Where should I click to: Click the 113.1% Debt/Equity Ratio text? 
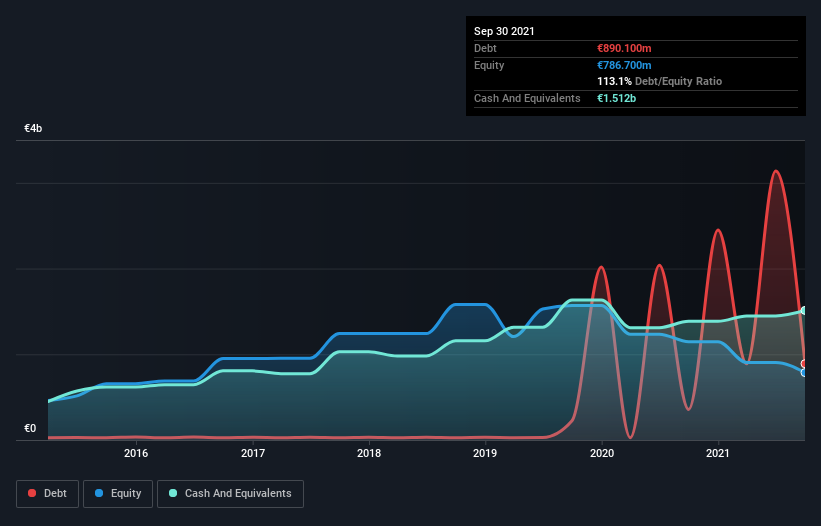pyautogui.click(x=659, y=82)
